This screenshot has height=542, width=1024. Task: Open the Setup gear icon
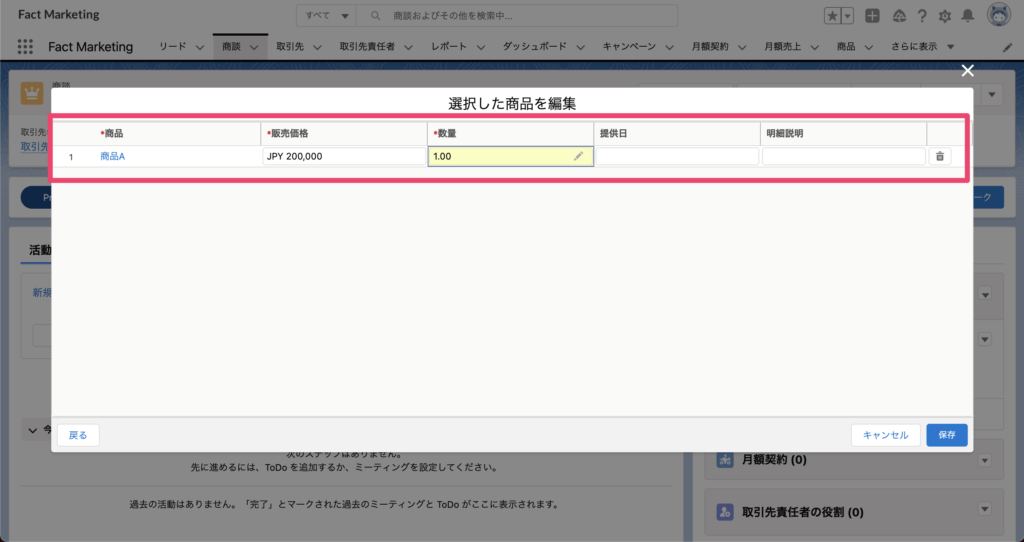tap(944, 16)
